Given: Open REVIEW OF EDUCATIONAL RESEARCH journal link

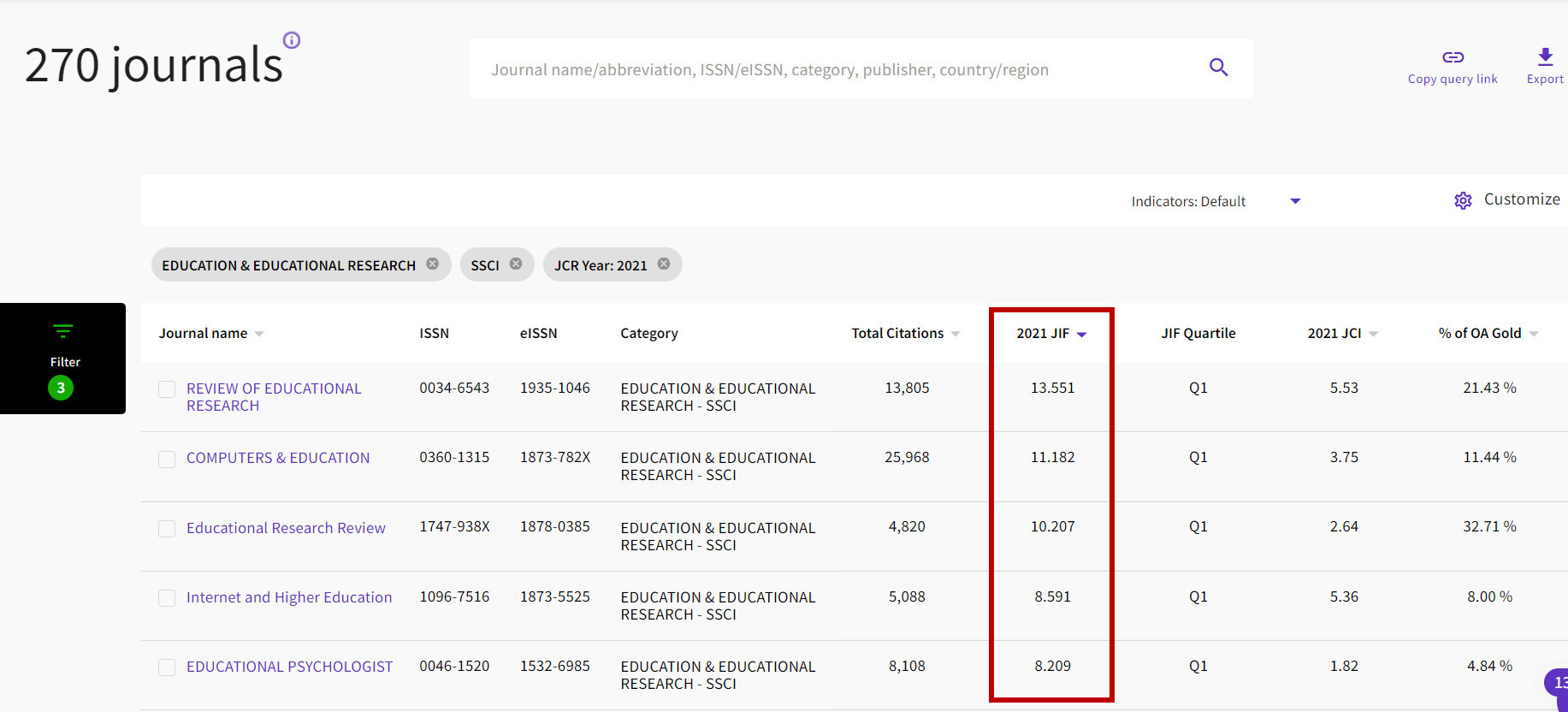Looking at the screenshot, I should point(274,397).
